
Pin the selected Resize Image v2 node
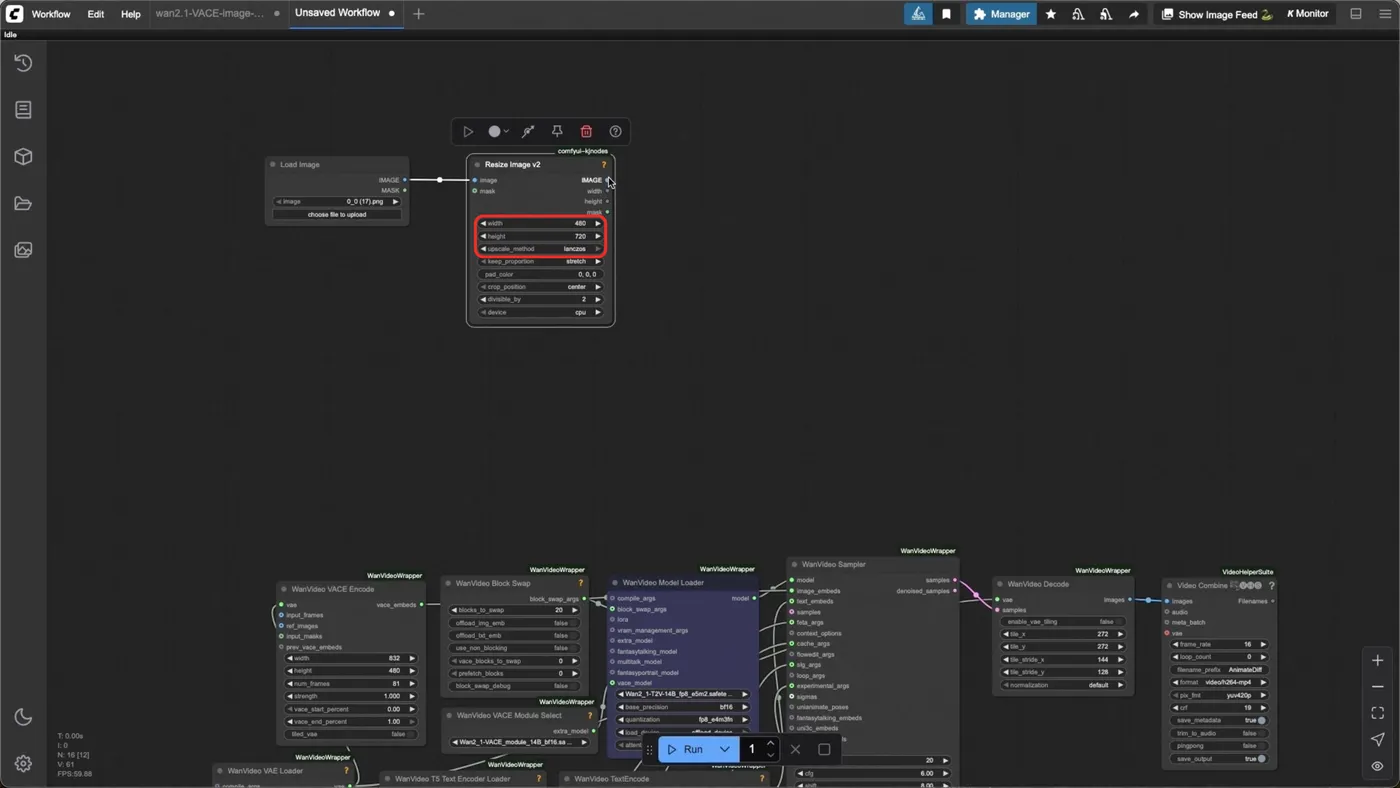(x=557, y=131)
